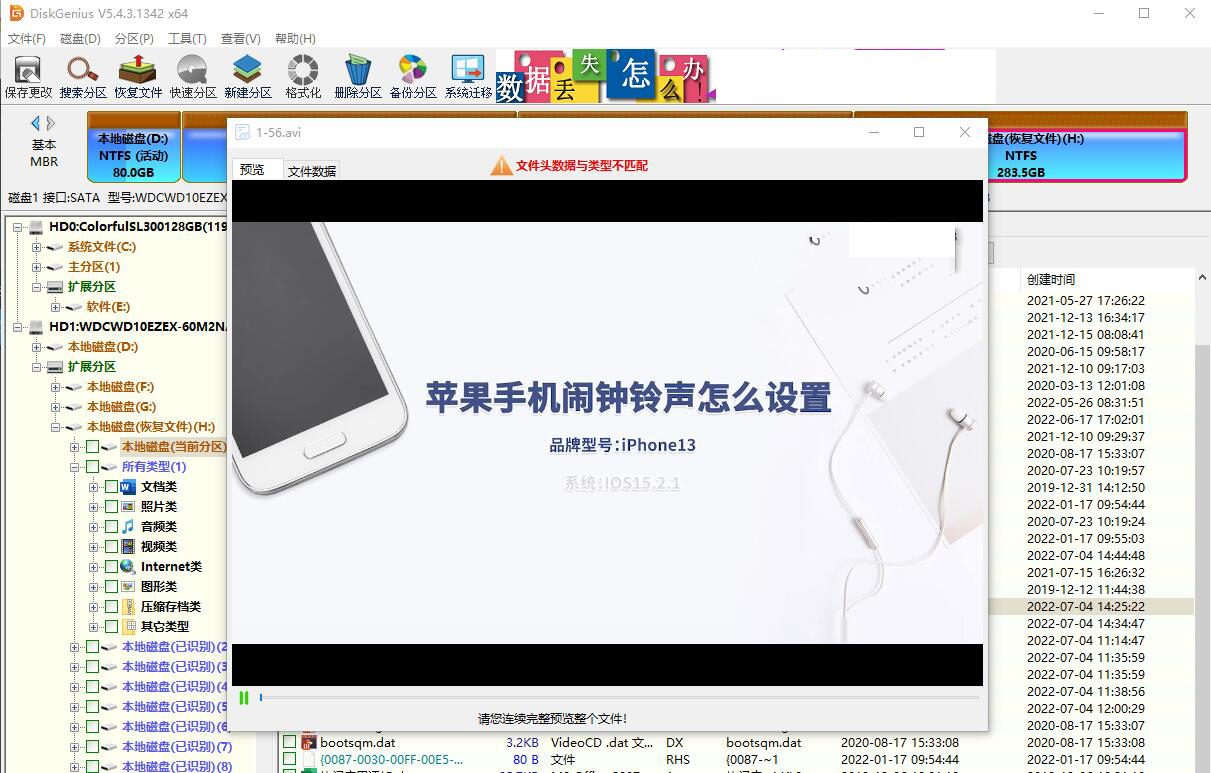Click the warning triangle in the preview window

[x=501, y=165]
